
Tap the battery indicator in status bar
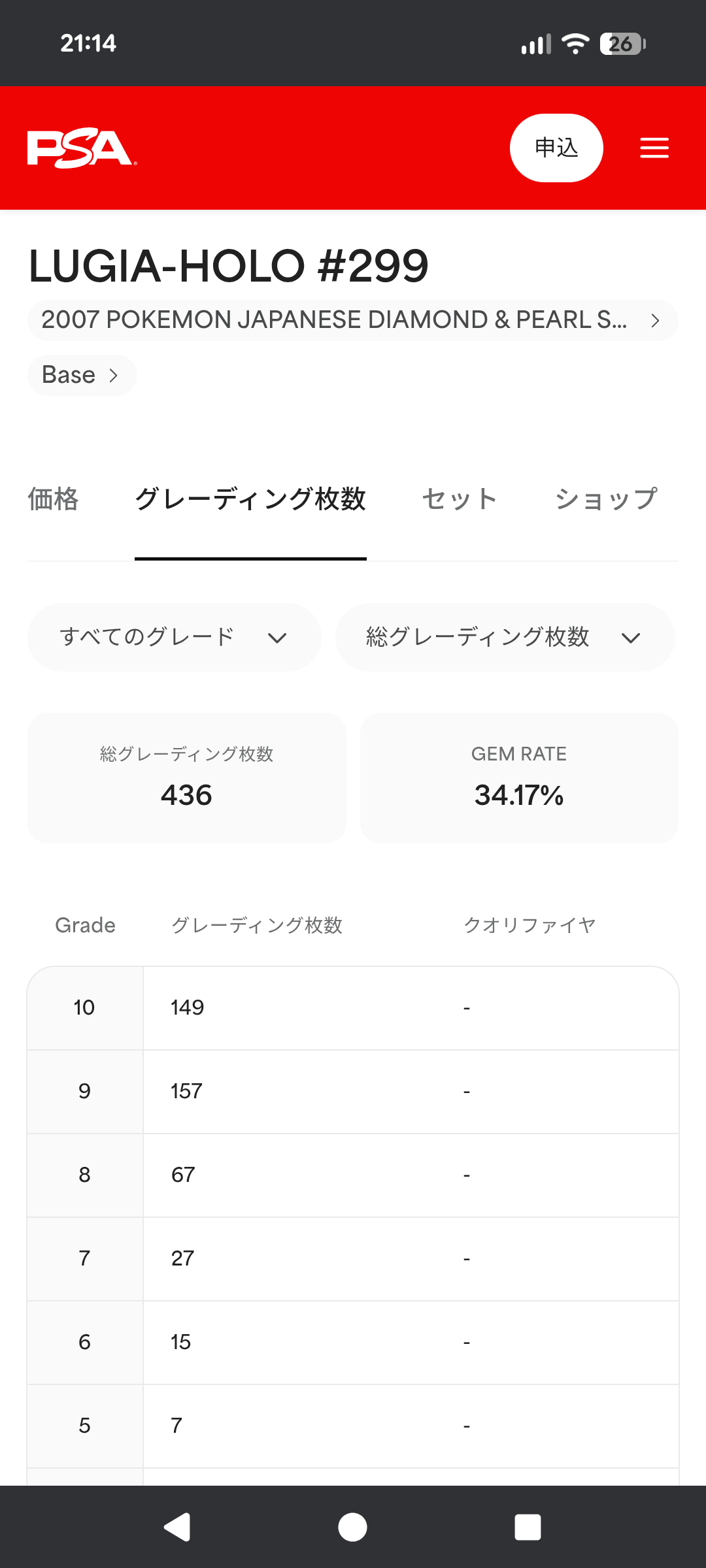622,44
